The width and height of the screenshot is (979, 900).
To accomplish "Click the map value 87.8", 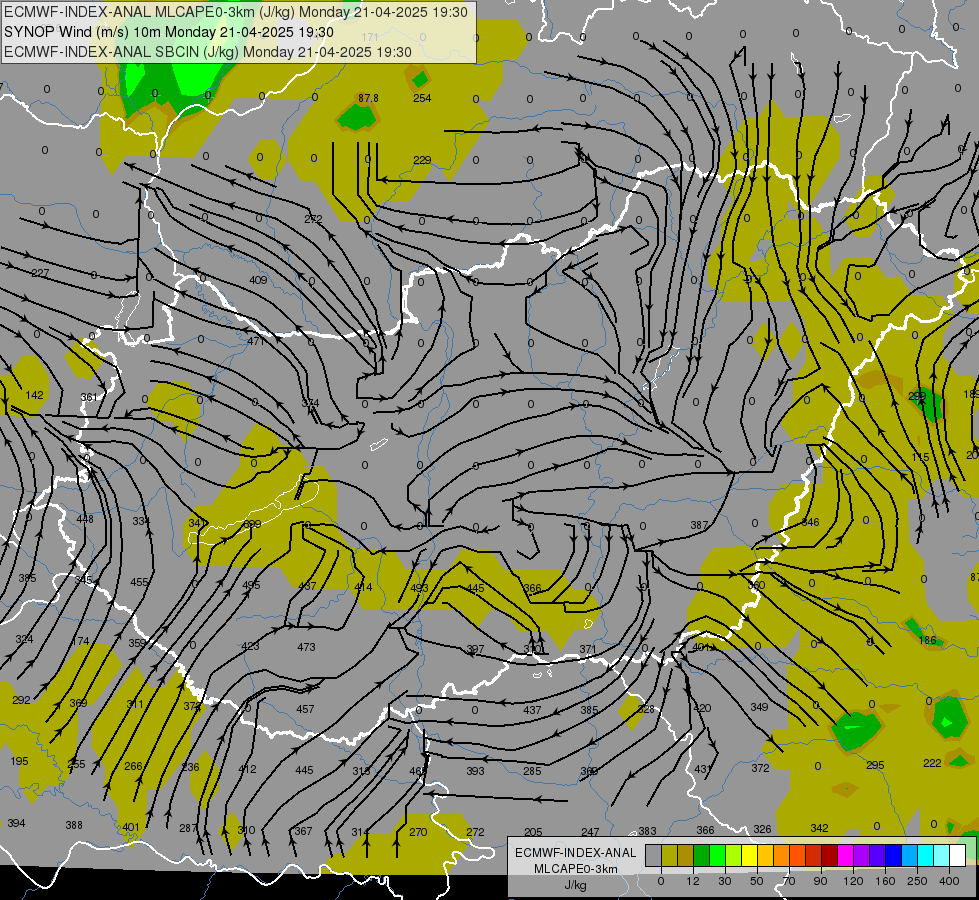I will pos(368,98).
